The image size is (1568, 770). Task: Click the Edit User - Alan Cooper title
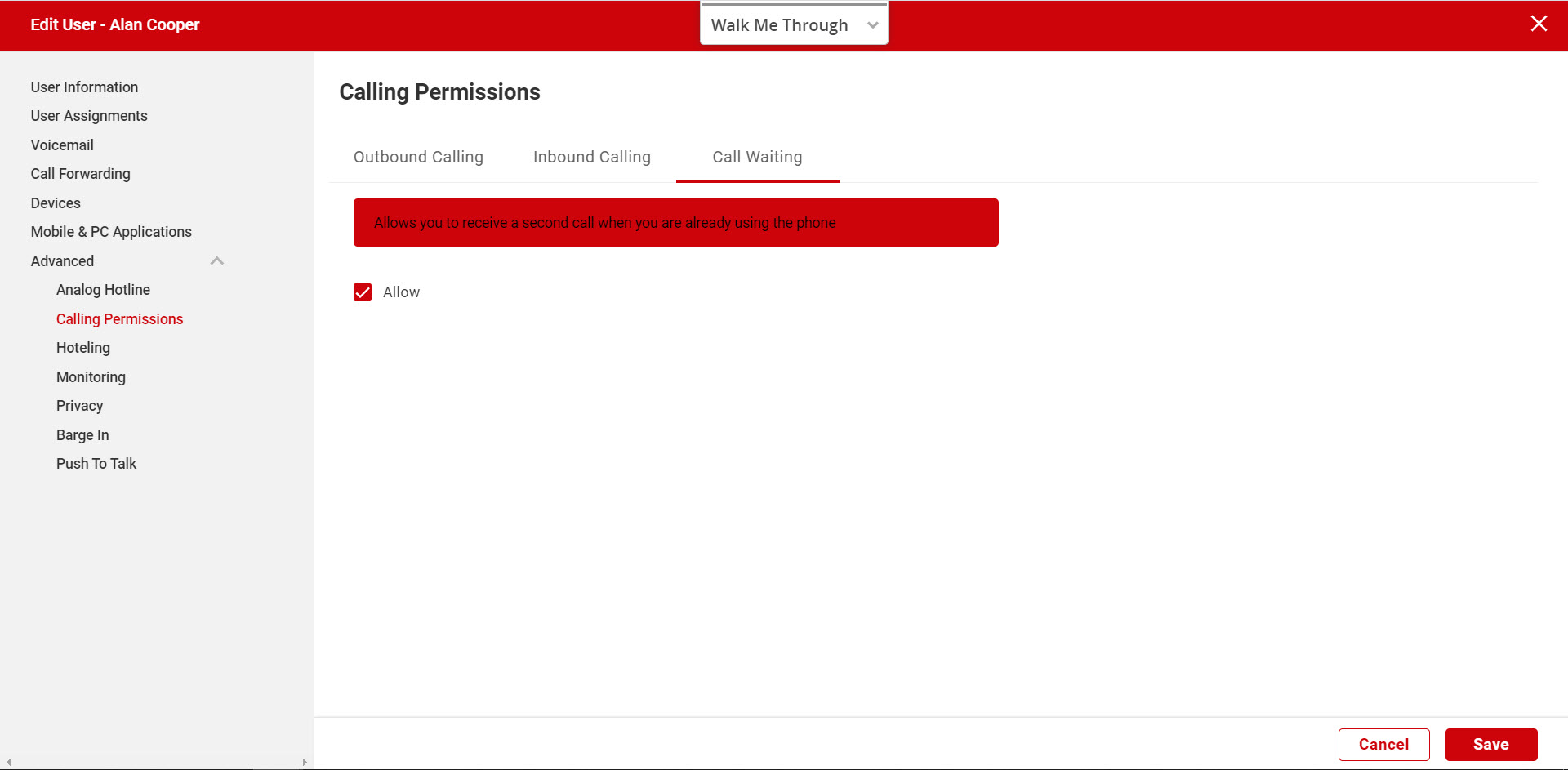coord(114,24)
